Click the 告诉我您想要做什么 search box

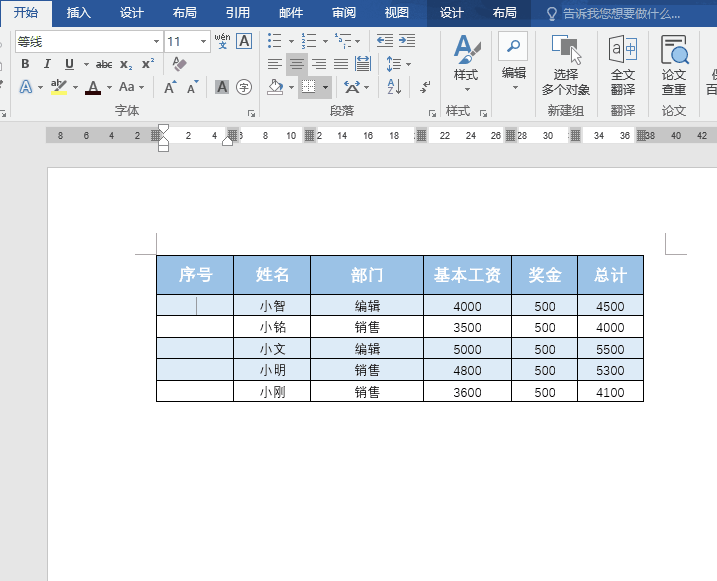pyautogui.click(x=614, y=14)
